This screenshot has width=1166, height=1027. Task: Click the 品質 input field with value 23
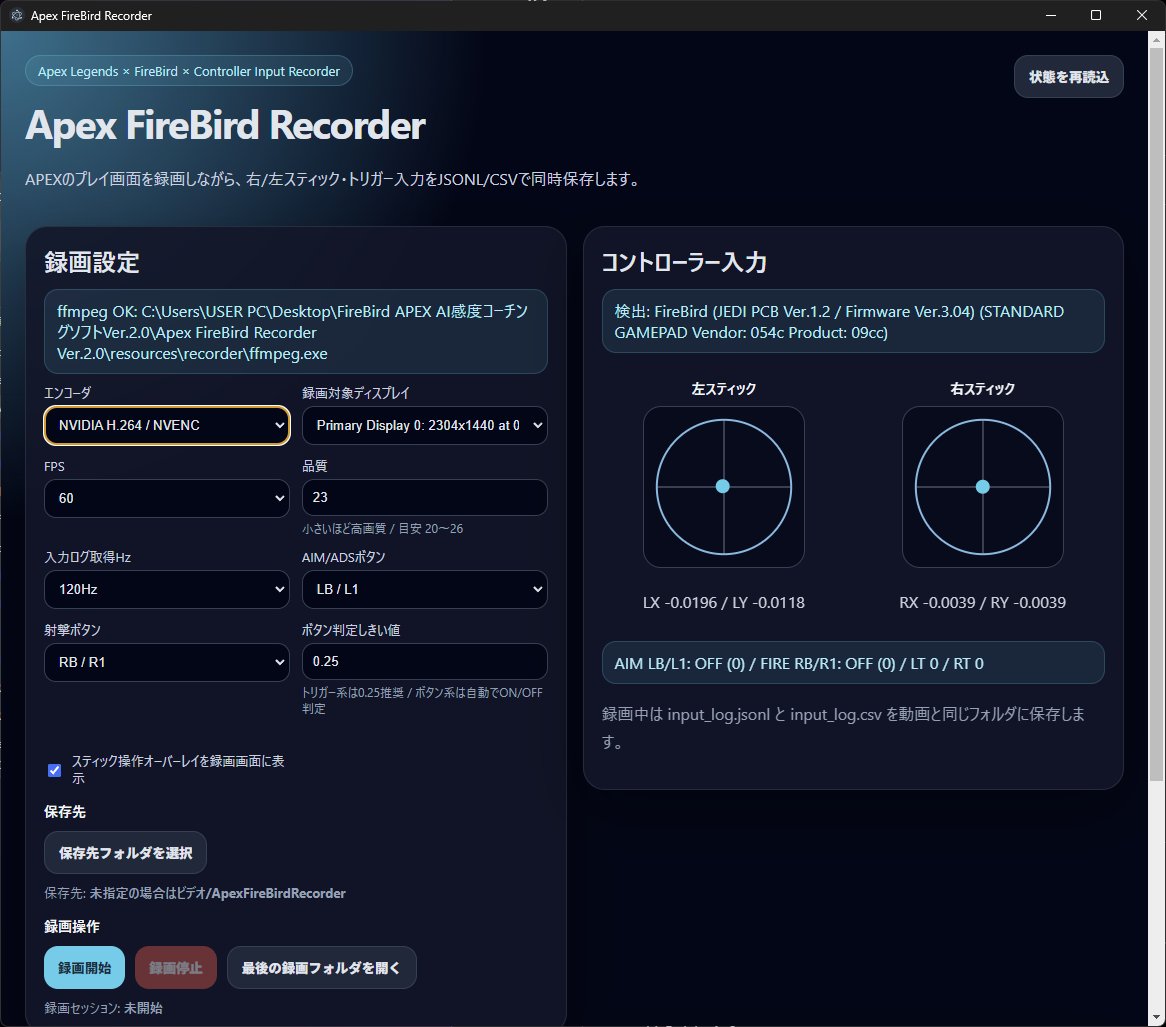coord(425,498)
